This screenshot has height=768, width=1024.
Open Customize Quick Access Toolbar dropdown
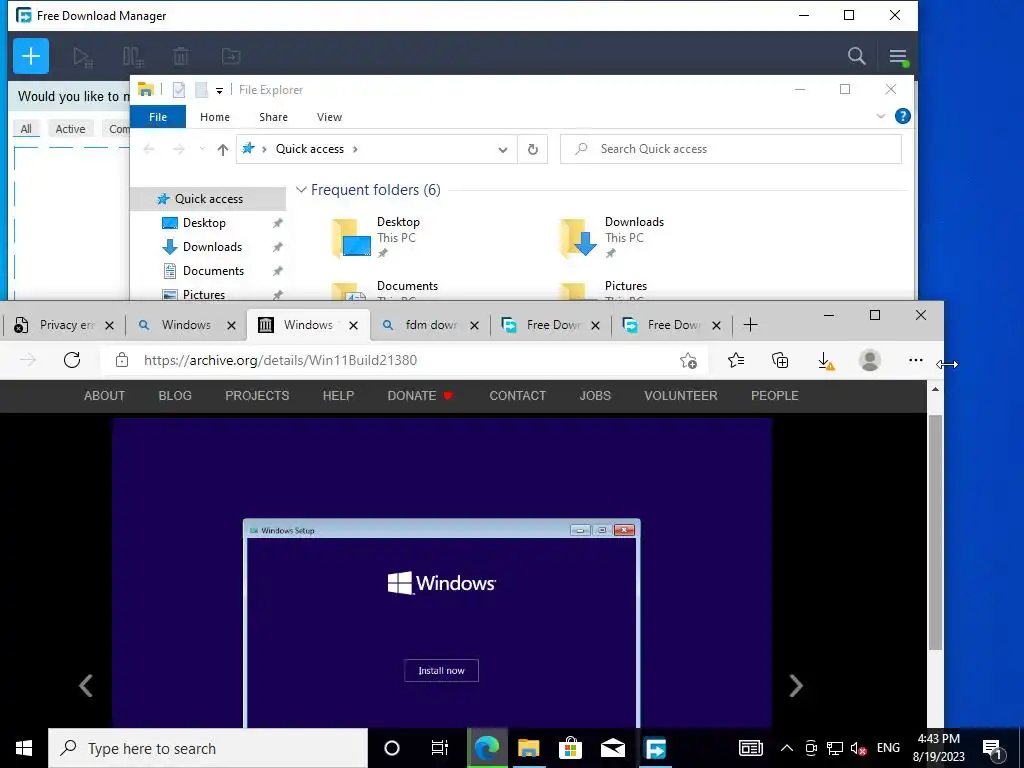click(x=219, y=90)
